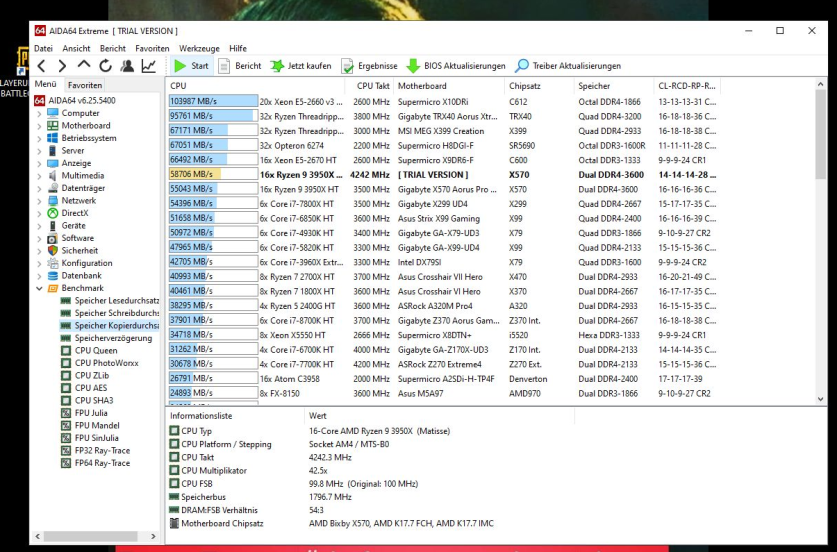Select the CPU ZLib benchmark icon
837x552 pixels.
[66, 375]
